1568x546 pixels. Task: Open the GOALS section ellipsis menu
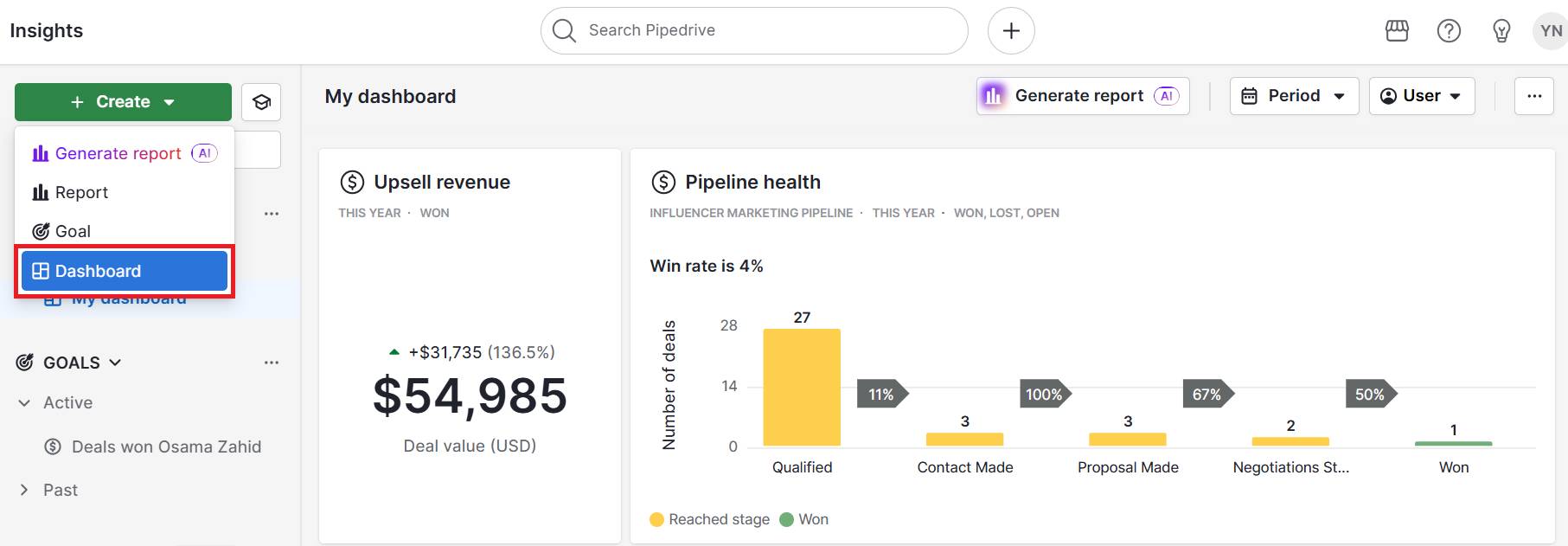(272, 363)
